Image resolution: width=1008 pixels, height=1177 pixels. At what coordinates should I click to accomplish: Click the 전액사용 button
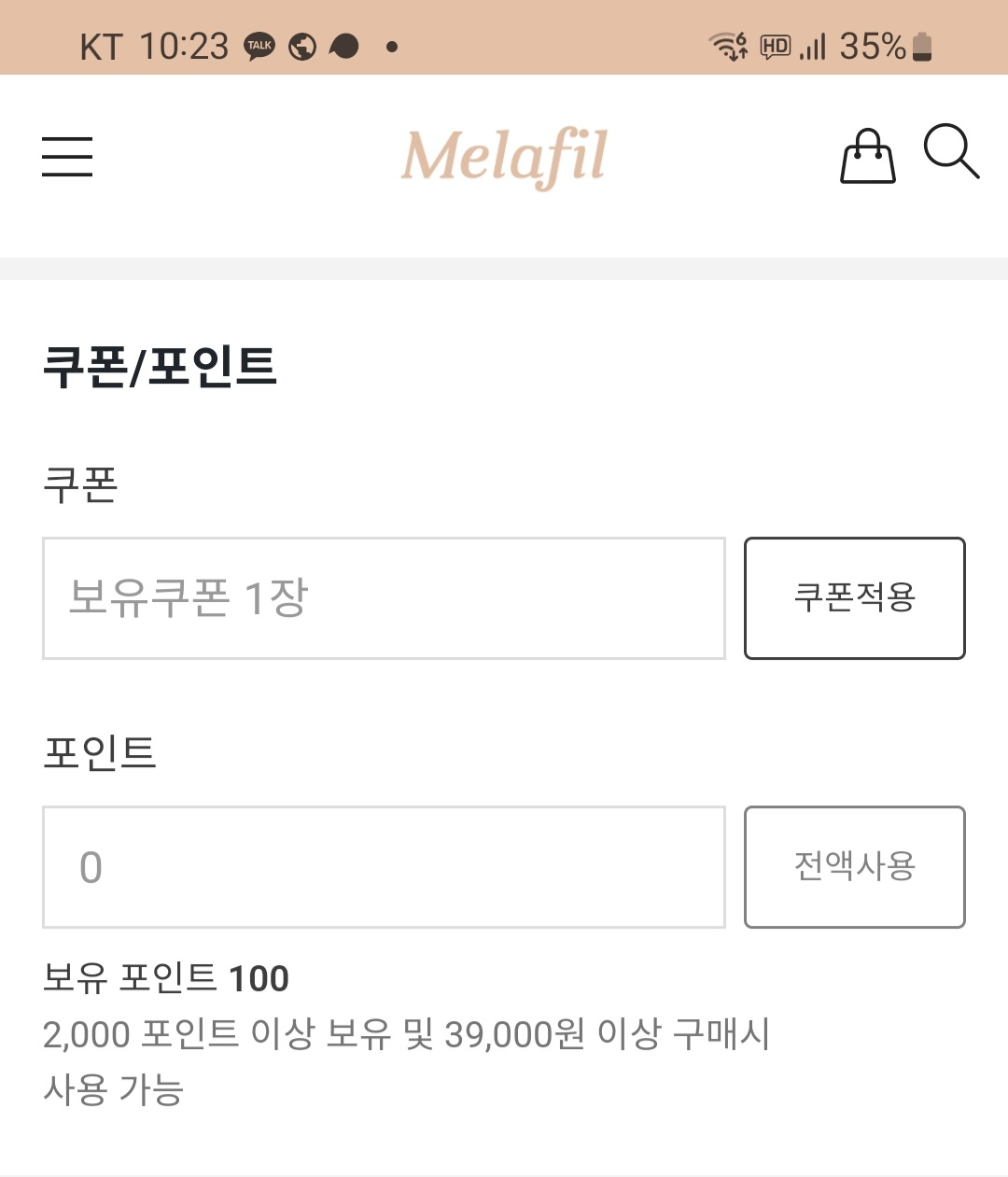click(x=854, y=866)
